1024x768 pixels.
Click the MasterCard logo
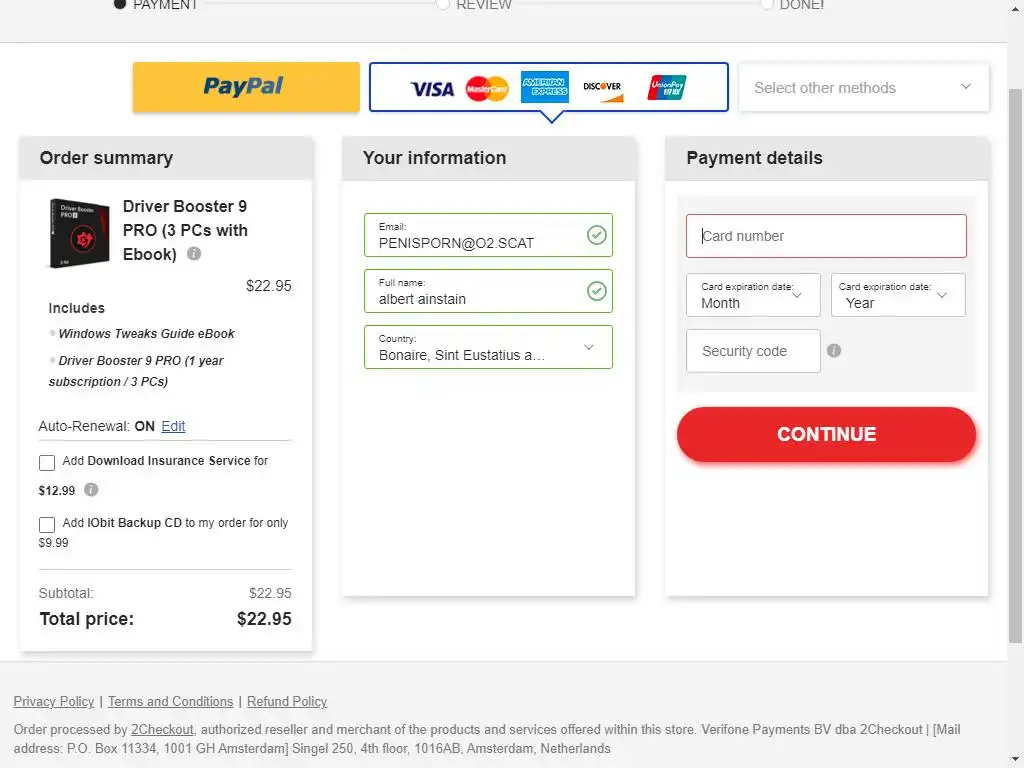tap(487, 89)
